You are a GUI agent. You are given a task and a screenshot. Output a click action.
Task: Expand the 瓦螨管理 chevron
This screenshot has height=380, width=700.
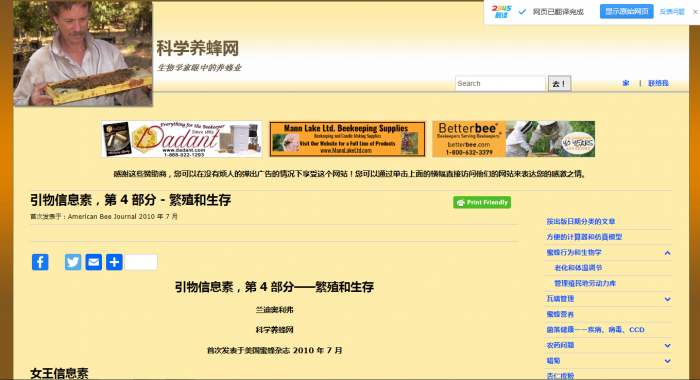[x=667, y=299]
